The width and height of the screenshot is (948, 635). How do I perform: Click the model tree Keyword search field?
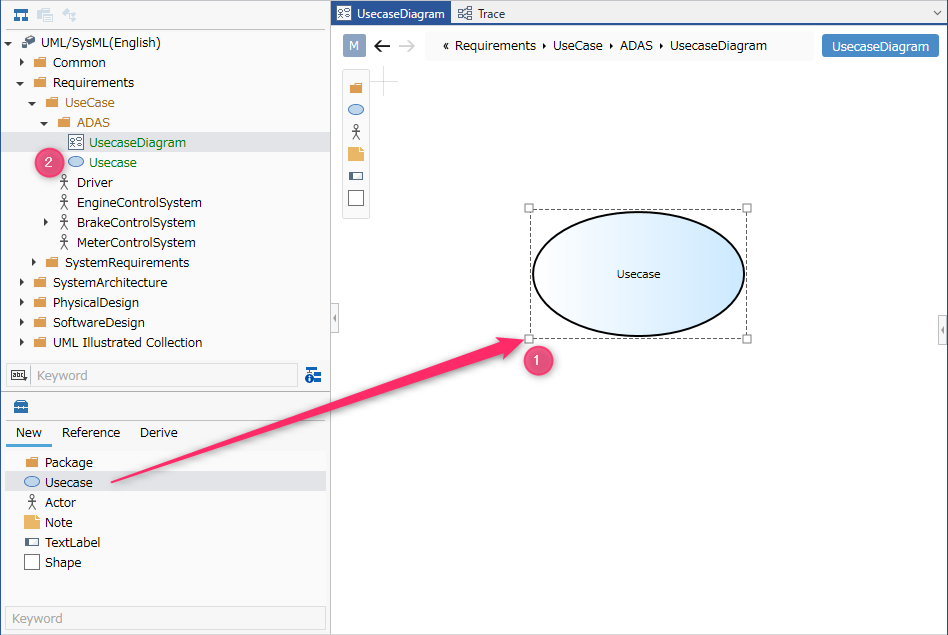coord(164,376)
